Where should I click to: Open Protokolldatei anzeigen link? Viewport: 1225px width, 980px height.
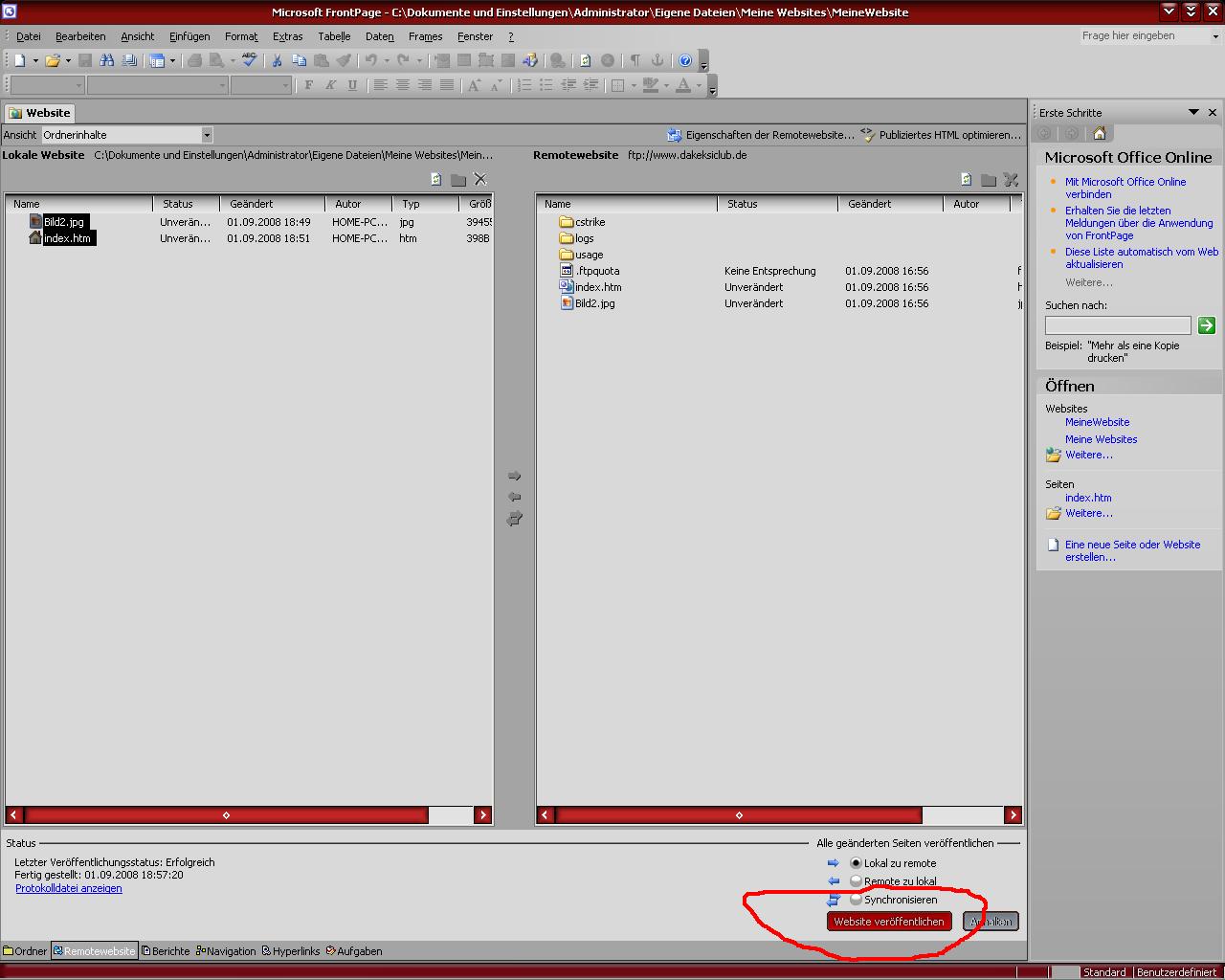(x=69, y=888)
